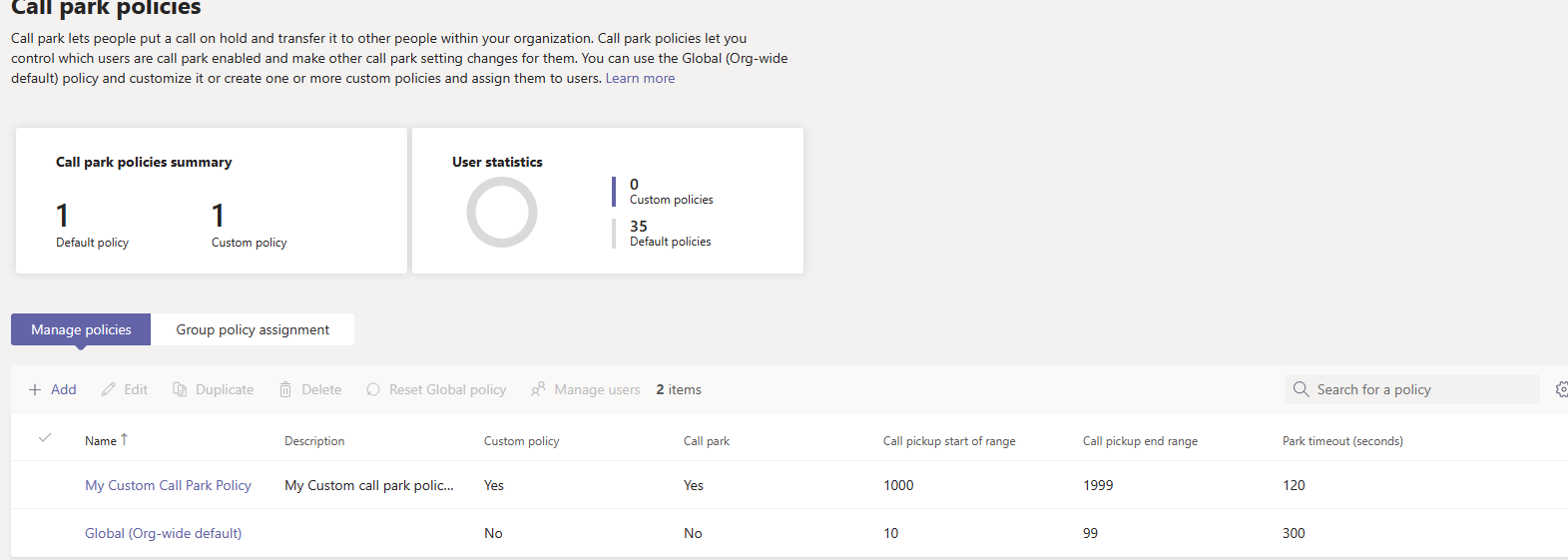Sort by Name column ascending arrow
The width and height of the screenshot is (1568, 560).
click(124, 440)
